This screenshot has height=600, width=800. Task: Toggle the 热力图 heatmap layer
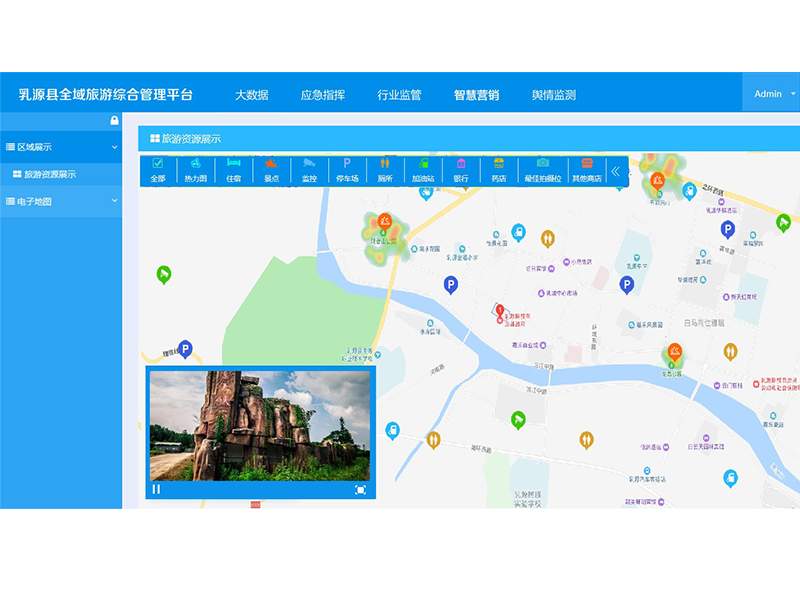[196, 170]
